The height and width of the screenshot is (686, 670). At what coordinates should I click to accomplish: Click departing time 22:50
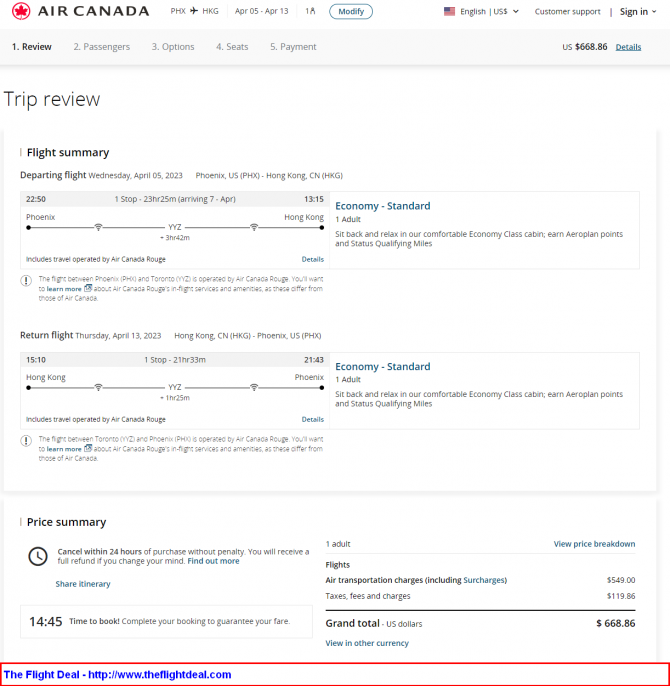tap(35, 199)
